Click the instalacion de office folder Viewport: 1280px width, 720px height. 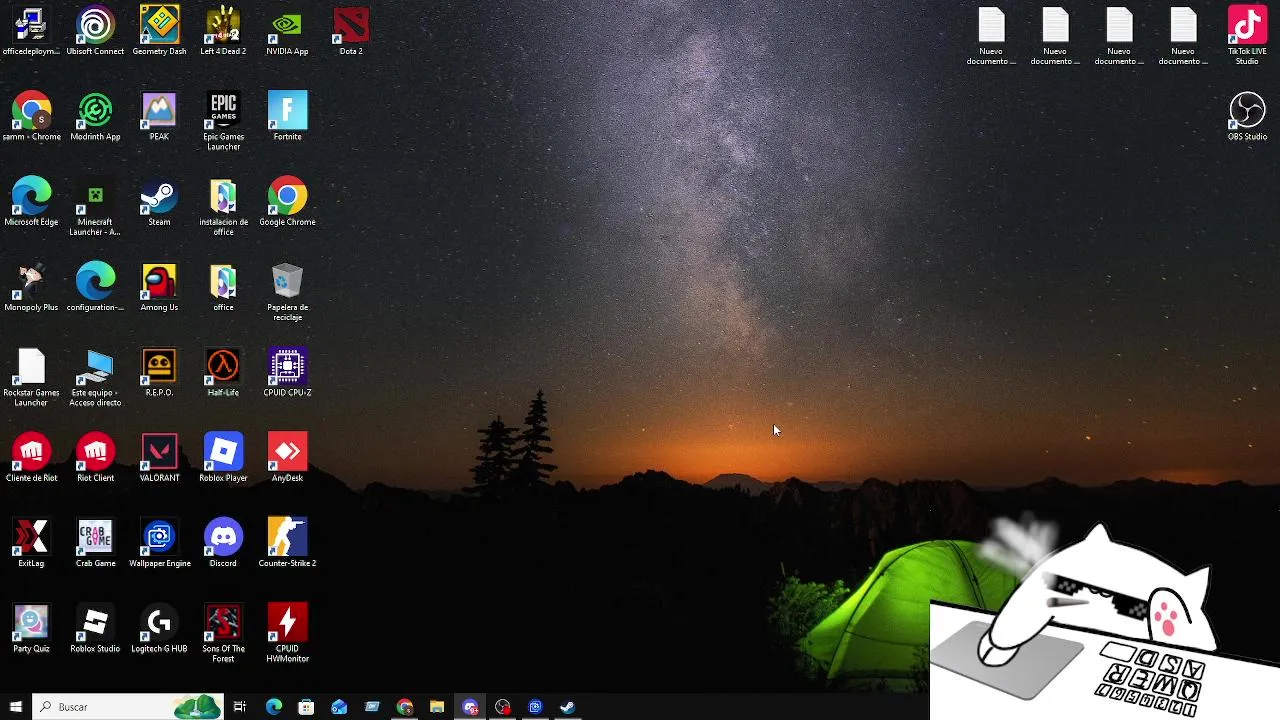click(223, 207)
